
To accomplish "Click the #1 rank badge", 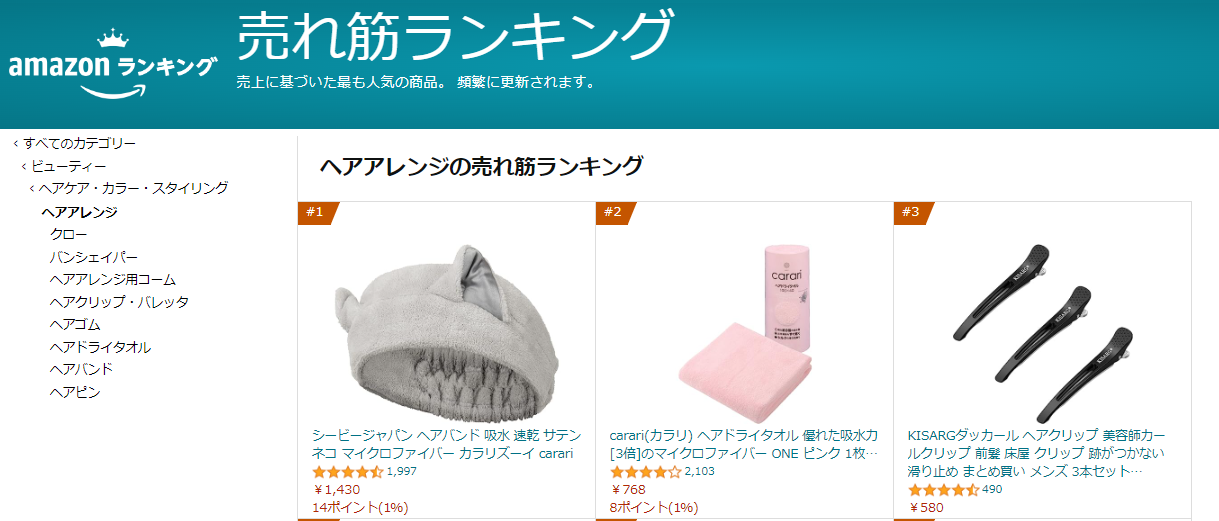I will click(x=318, y=212).
